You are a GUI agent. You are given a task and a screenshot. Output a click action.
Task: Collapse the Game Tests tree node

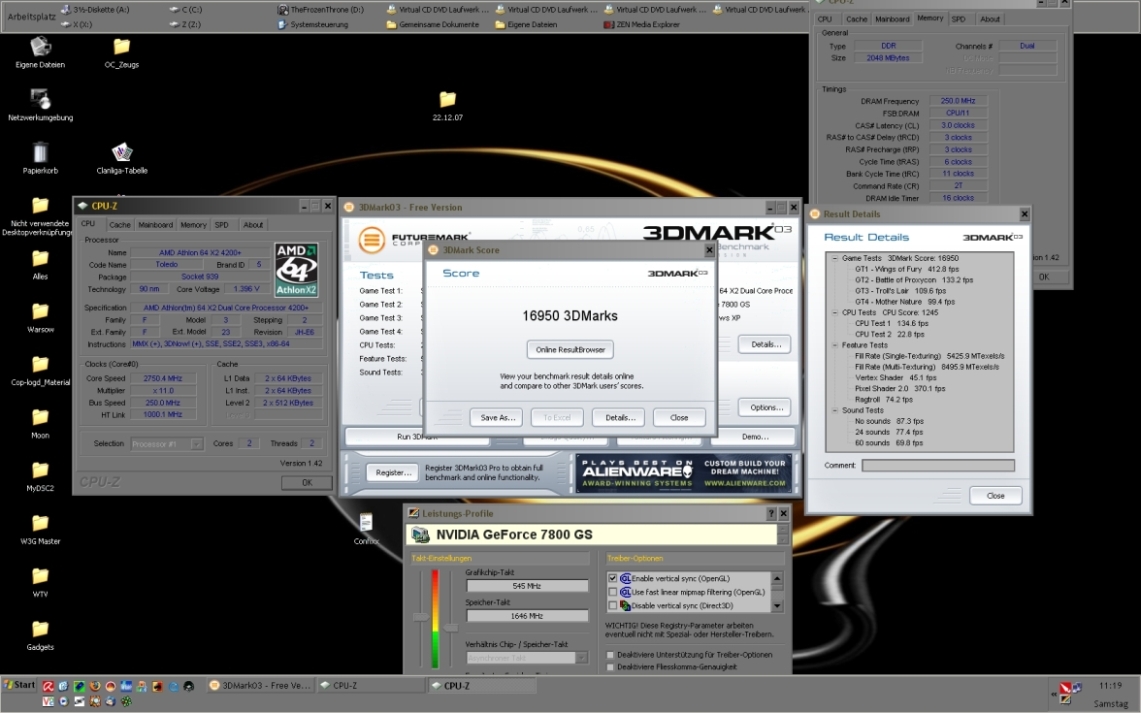(835, 258)
